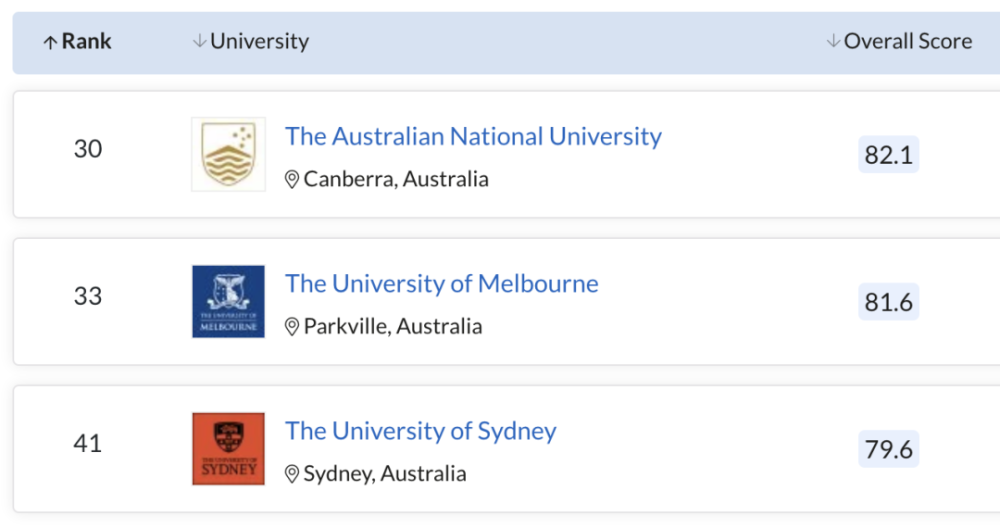Select the rank 30 number cell
This screenshot has height=528, width=1000.
(x=88, y=149)
